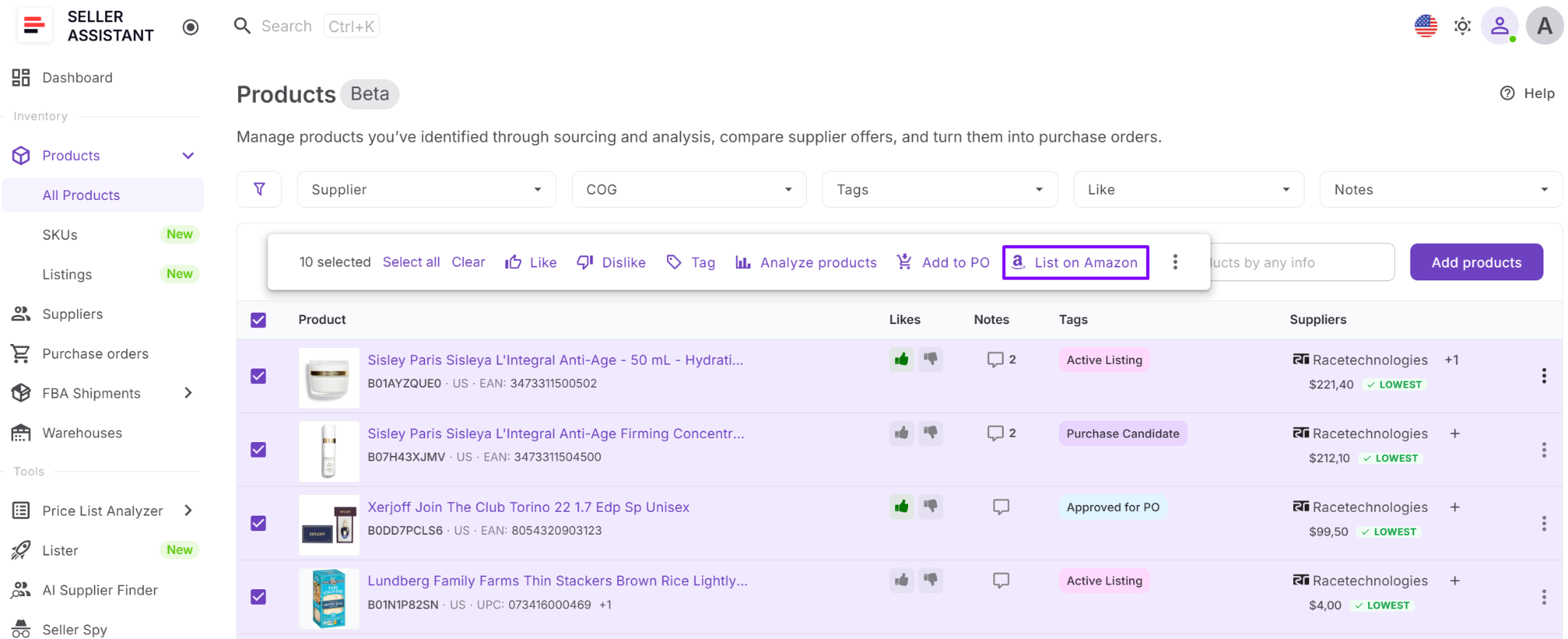
Task: Uncheck the Xerjoff Join The Club row checkbox
Action: [259, 523]
